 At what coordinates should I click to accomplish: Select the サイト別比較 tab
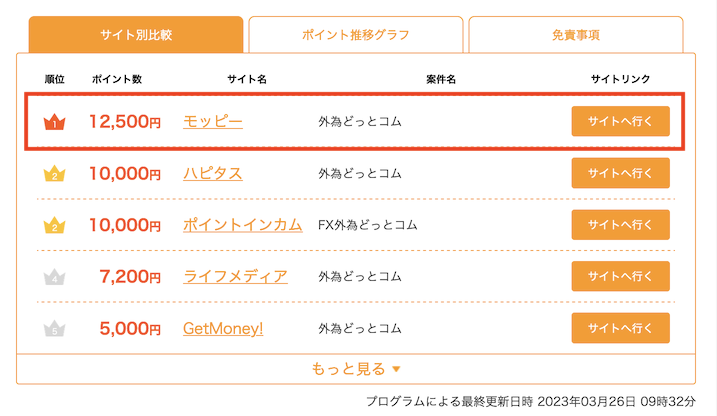tap(136, 35)
